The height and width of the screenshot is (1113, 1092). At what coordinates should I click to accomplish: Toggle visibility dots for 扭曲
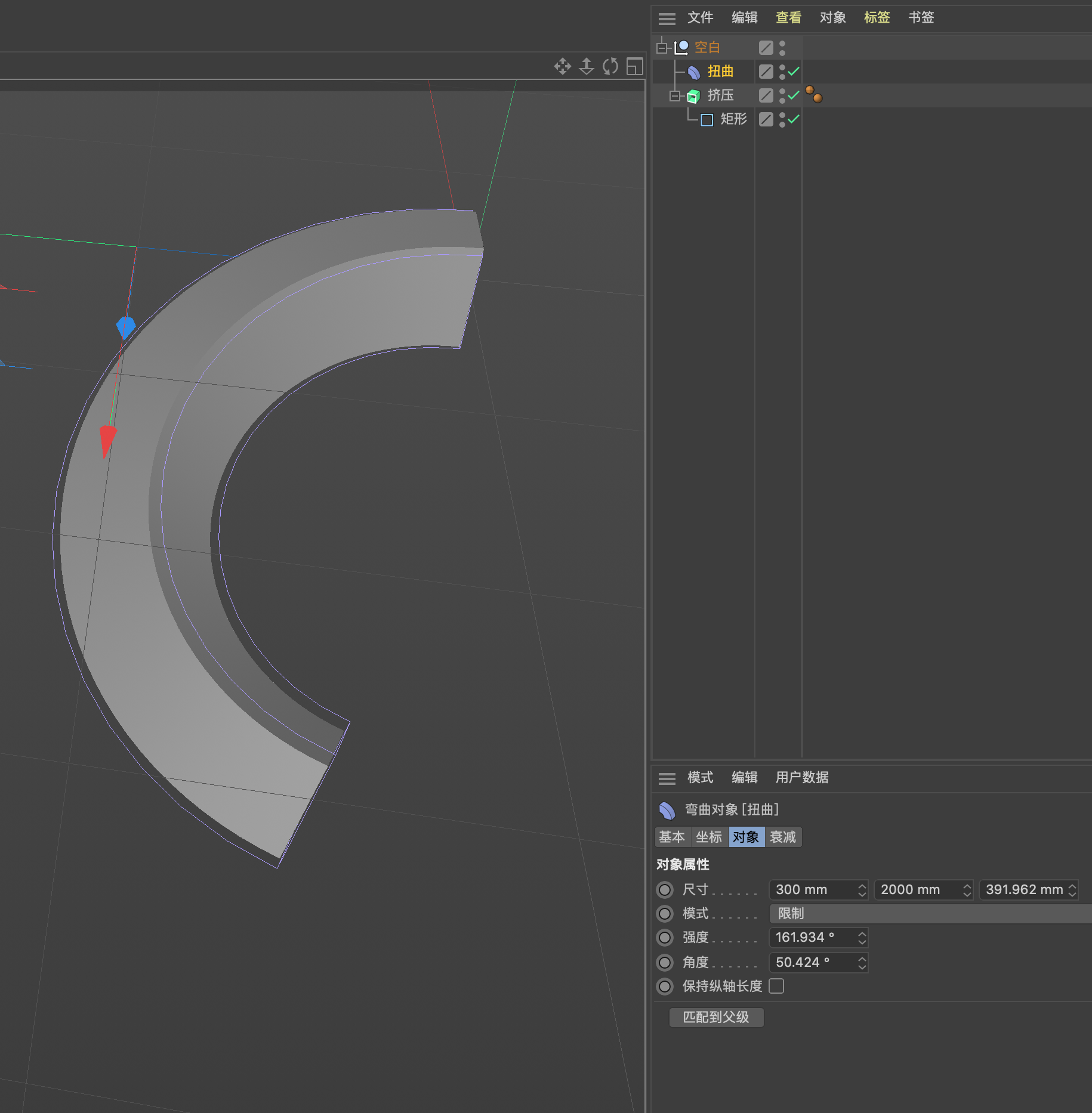782,72
